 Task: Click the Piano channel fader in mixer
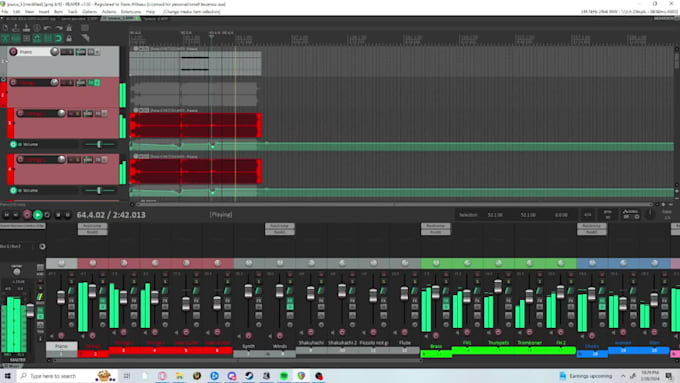coord(61,298)
